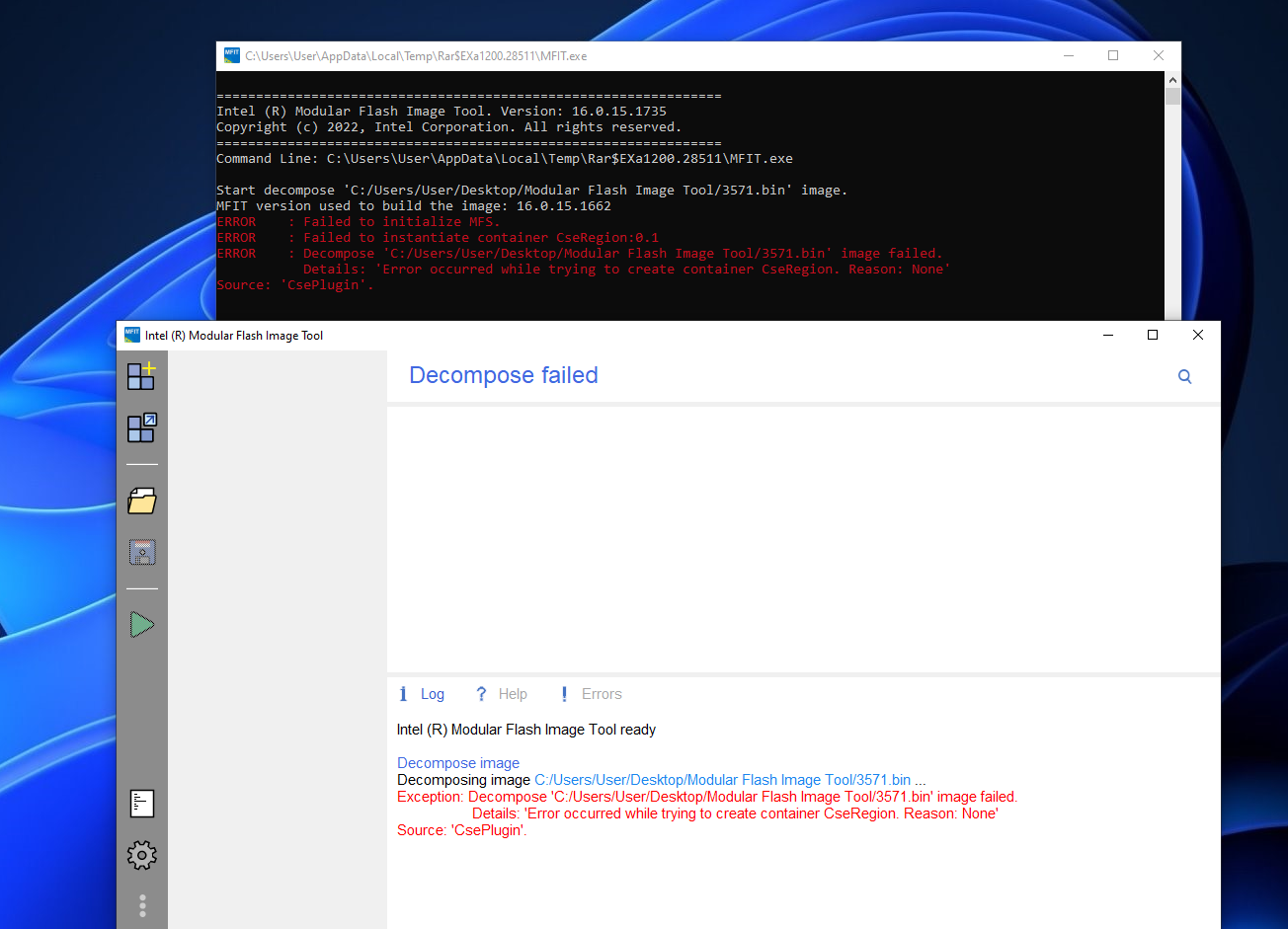Click the new template grid-plus icon in sidebar
This screenshot has width=1288, height=929.
[x=142, y=376]
